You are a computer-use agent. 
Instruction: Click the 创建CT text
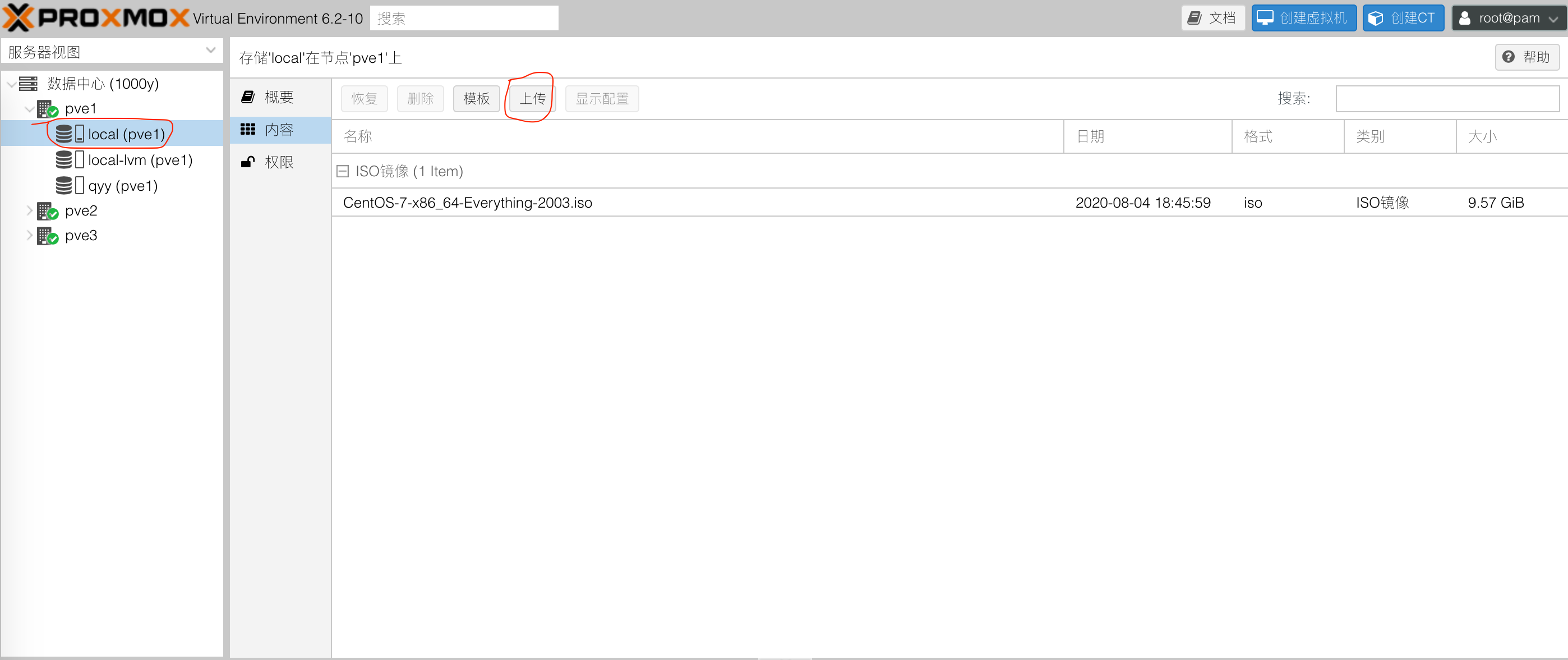1413,19
